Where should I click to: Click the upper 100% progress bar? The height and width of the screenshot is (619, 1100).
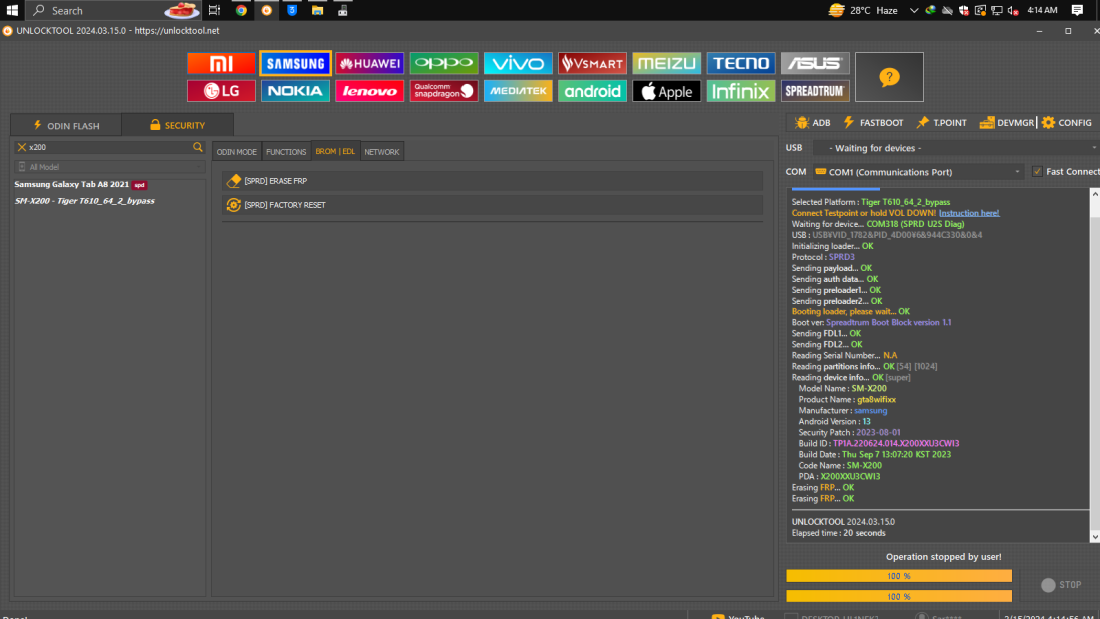click(899, 576)
